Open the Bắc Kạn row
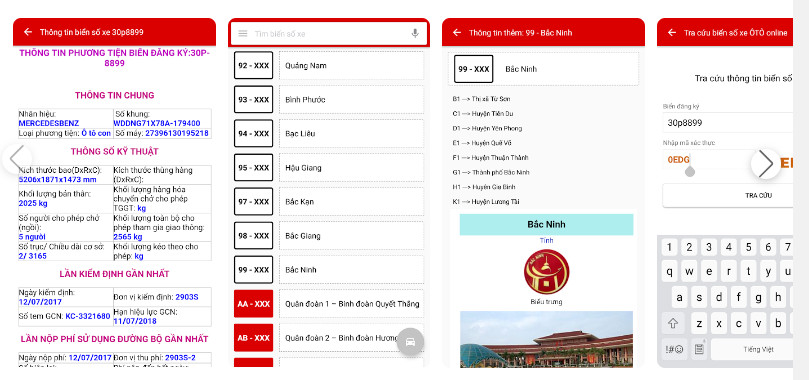 (x=351, y=202)
